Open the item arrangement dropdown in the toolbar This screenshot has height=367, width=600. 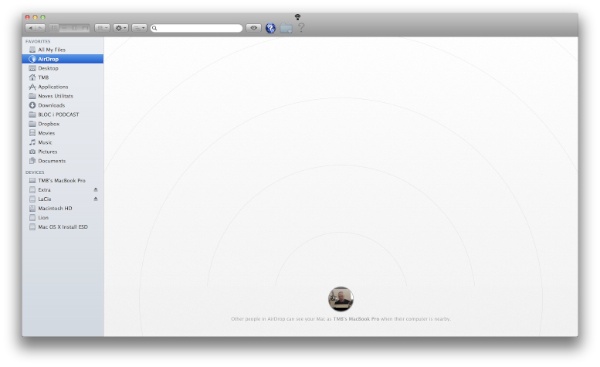(102, 28)
